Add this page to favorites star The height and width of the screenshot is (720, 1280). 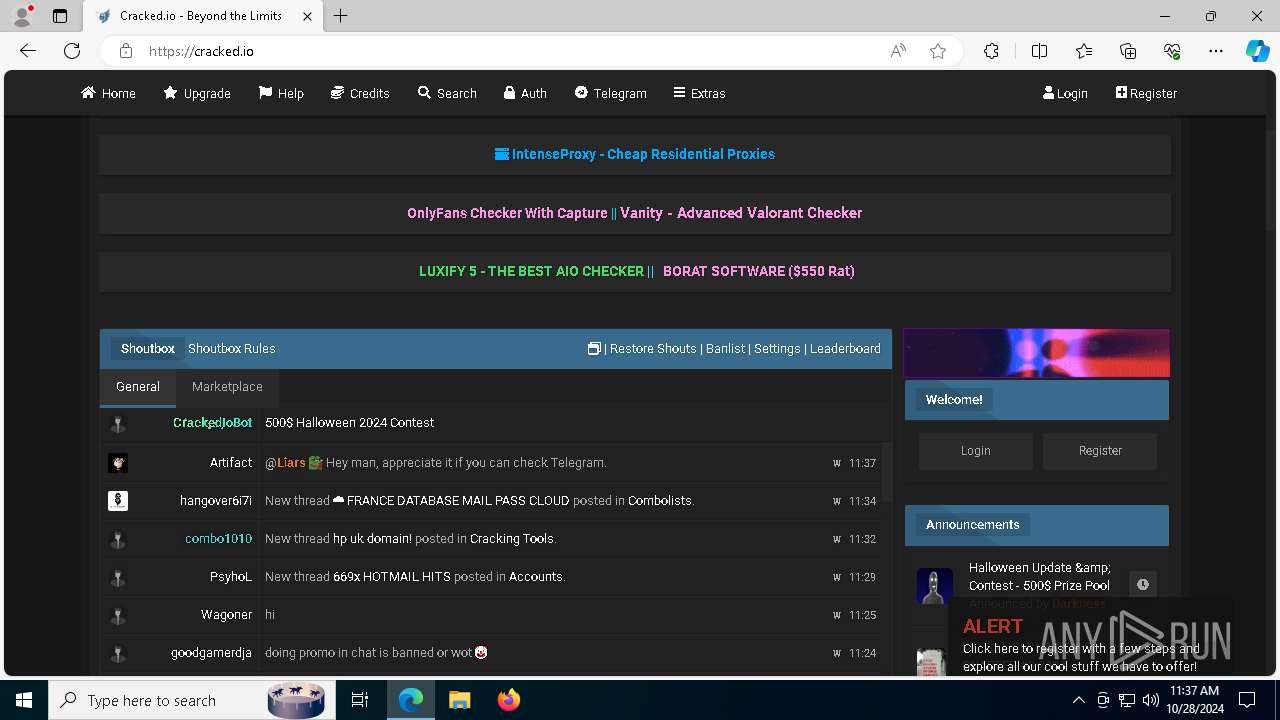938,51
